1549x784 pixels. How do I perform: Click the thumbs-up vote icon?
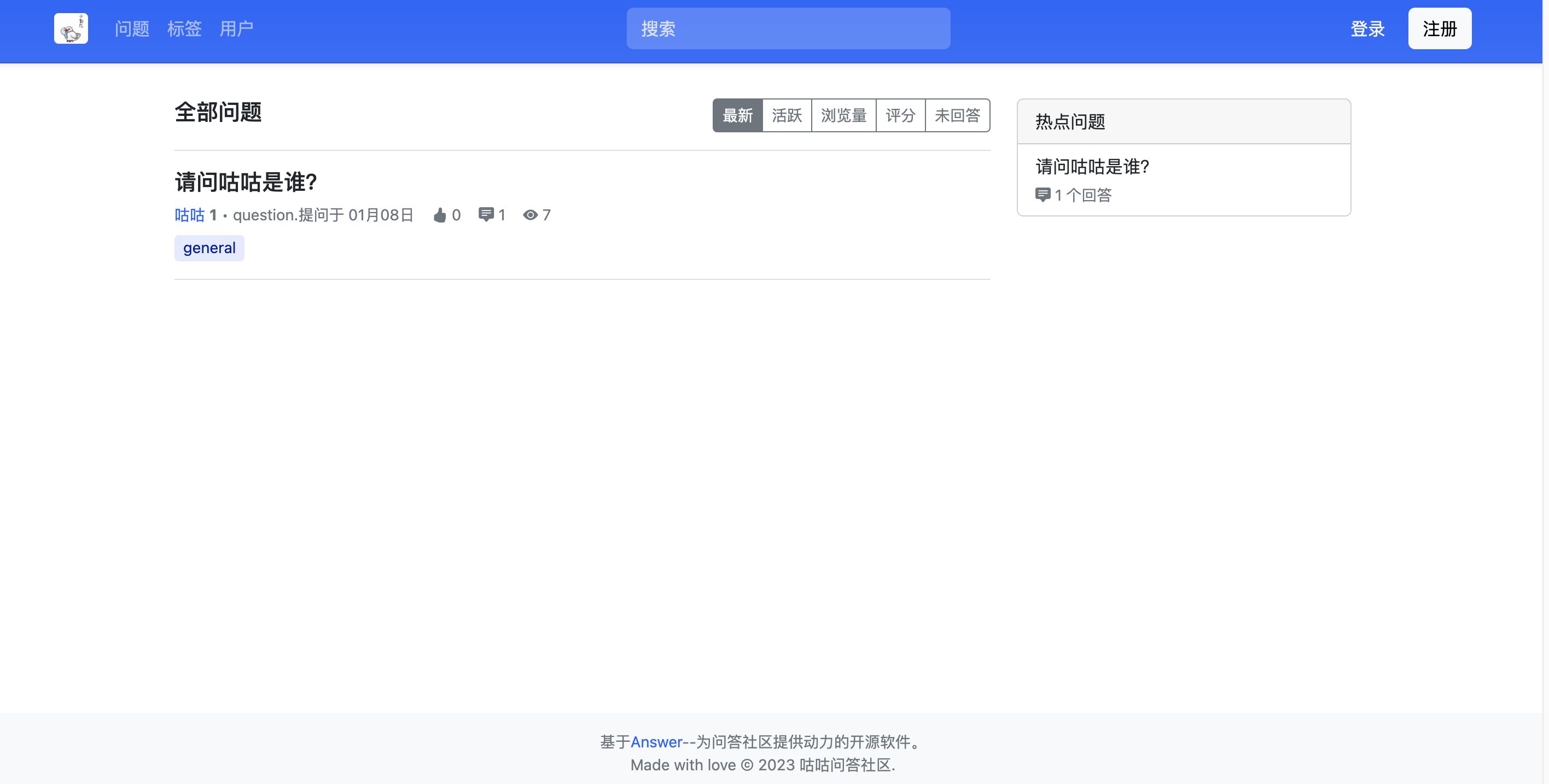click(x=440, y=215)
